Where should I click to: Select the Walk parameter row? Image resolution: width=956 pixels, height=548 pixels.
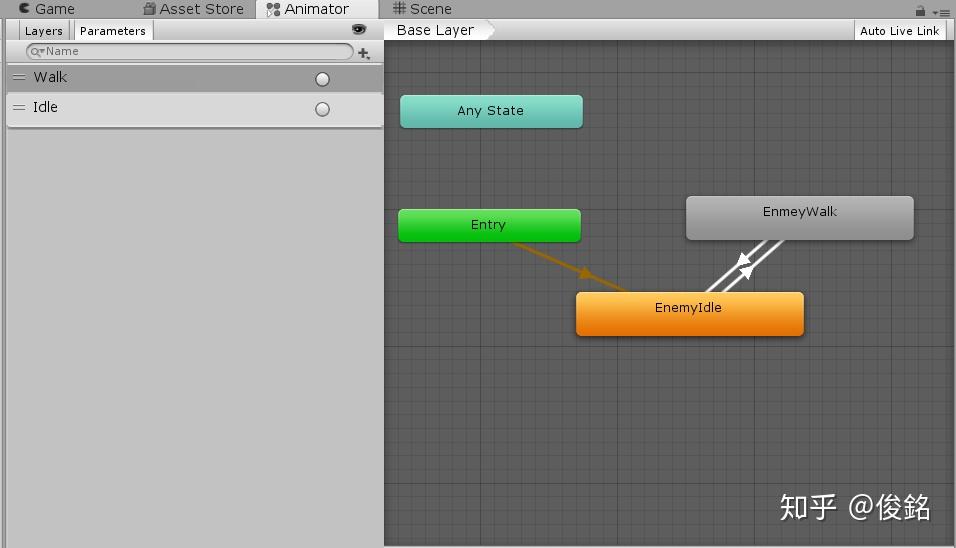(x=195, y=78)
